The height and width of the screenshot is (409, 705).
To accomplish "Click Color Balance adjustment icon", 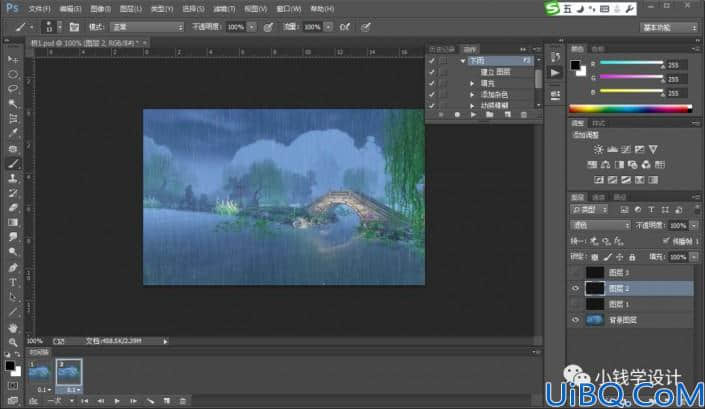I will coord(606,164).
